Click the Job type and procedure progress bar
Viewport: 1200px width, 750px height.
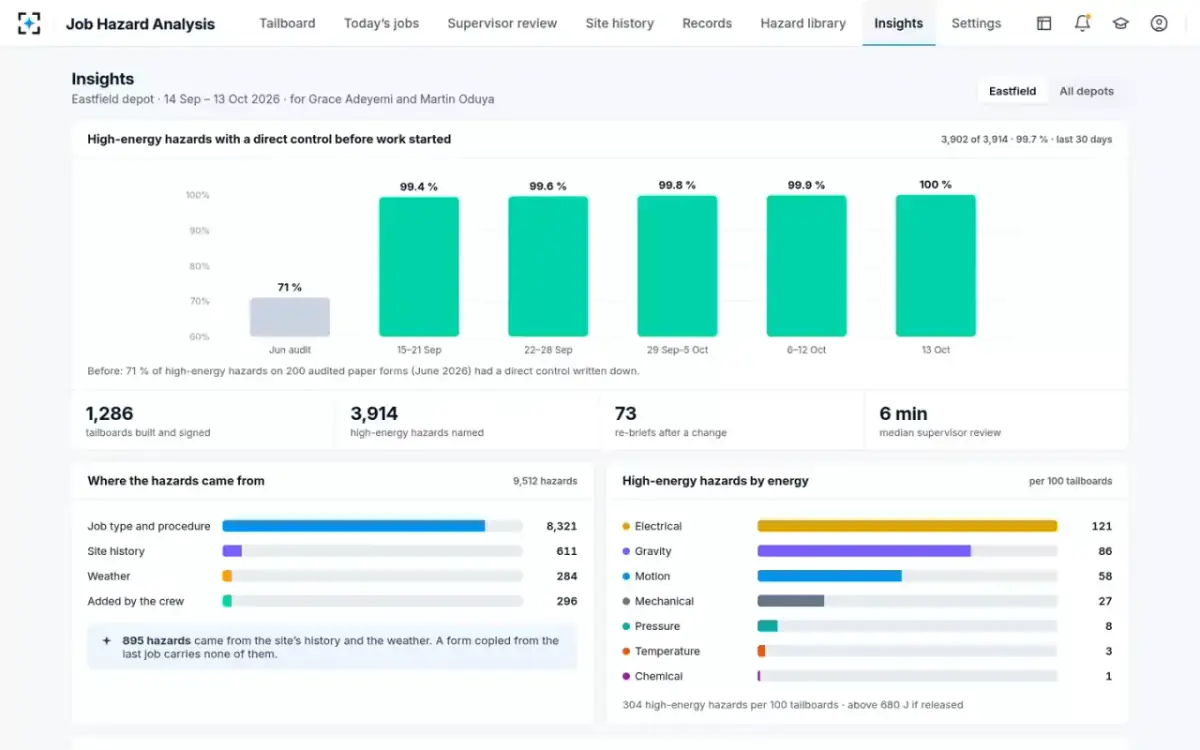pyautogui.click(x=372, y=526)
